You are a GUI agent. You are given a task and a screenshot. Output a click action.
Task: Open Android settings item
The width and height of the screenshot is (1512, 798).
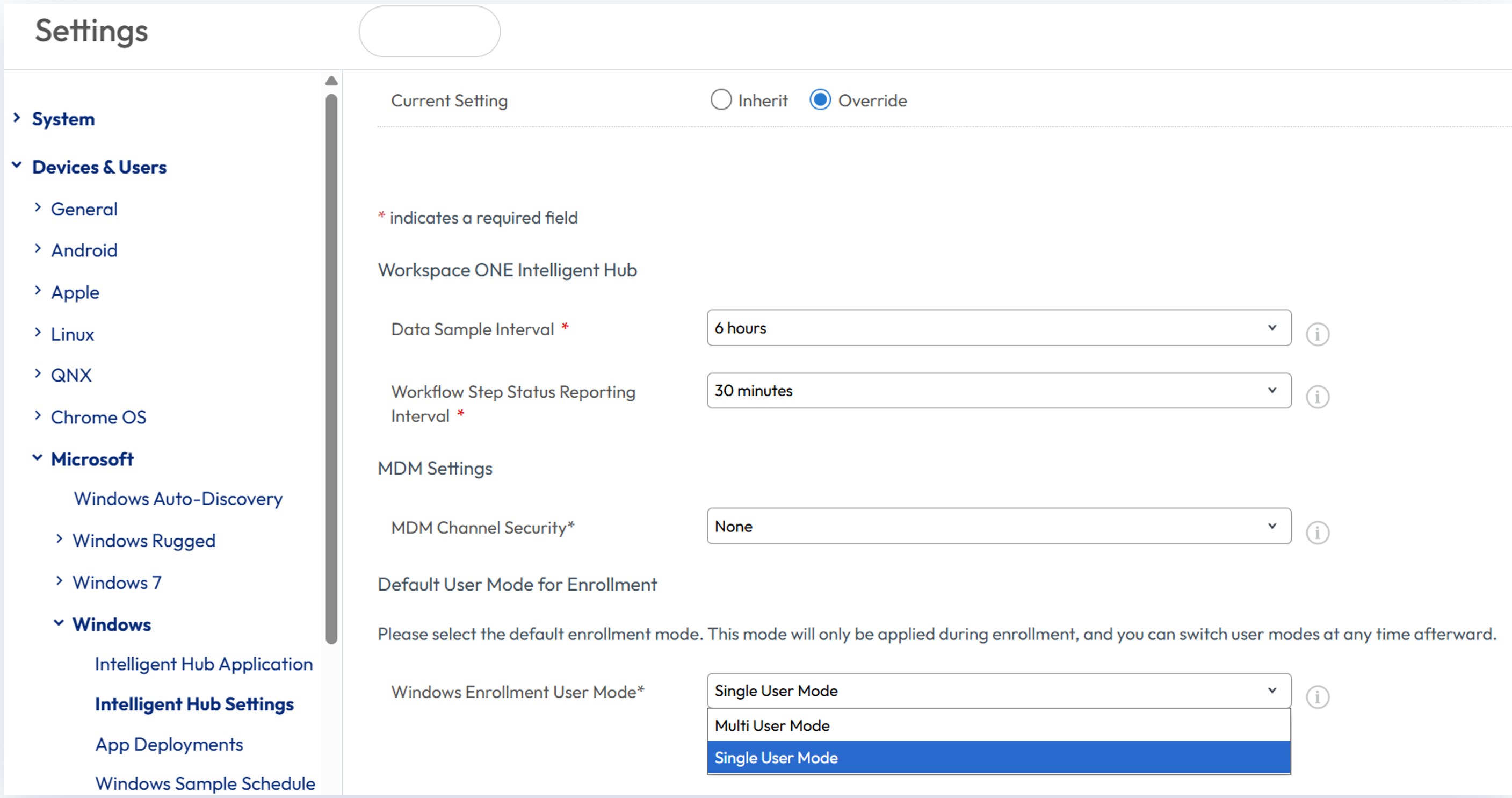(x=84, y=250)
